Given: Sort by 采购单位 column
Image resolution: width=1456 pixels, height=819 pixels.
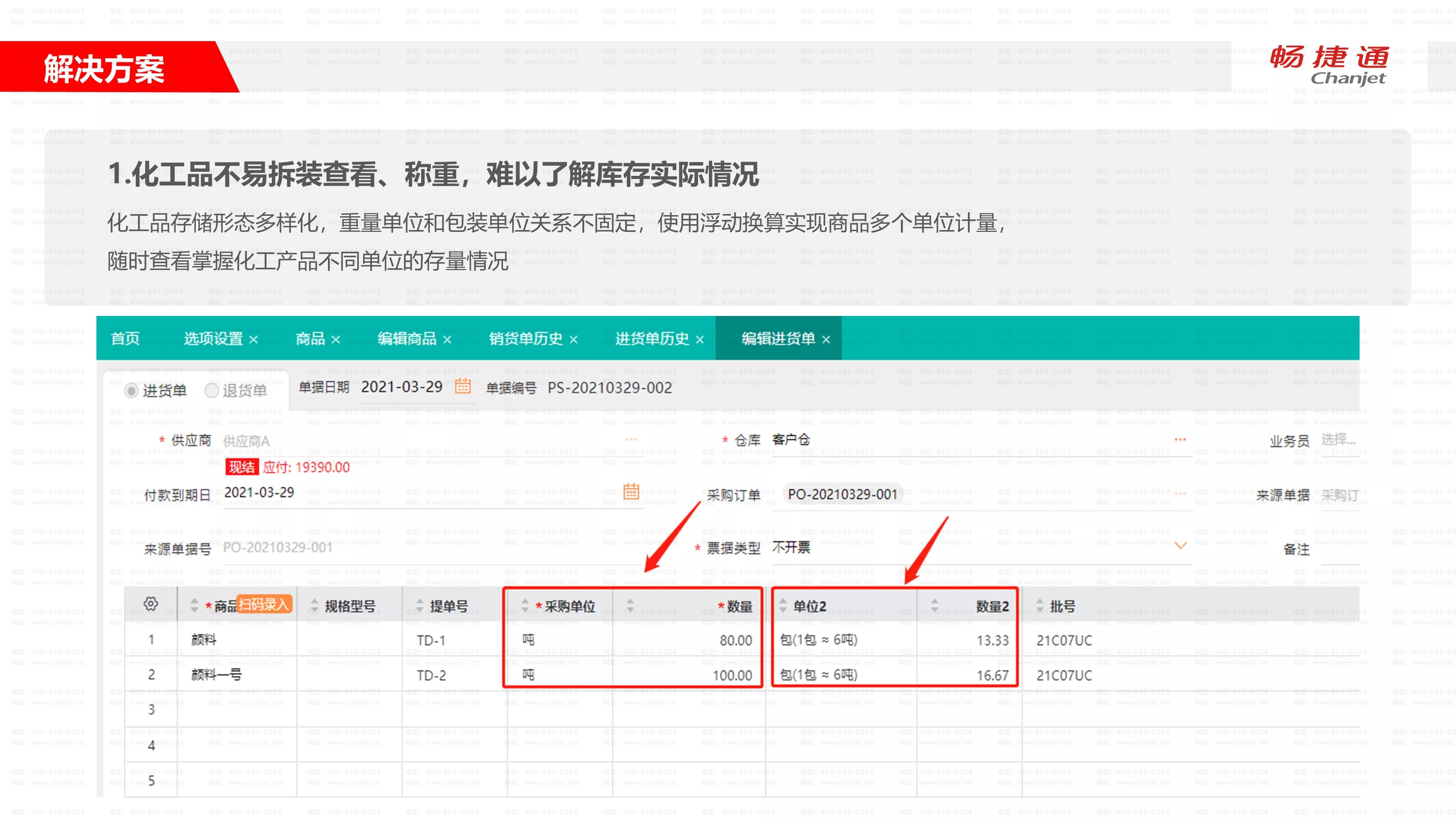Looking at the screenshot, I should [525, 606].
